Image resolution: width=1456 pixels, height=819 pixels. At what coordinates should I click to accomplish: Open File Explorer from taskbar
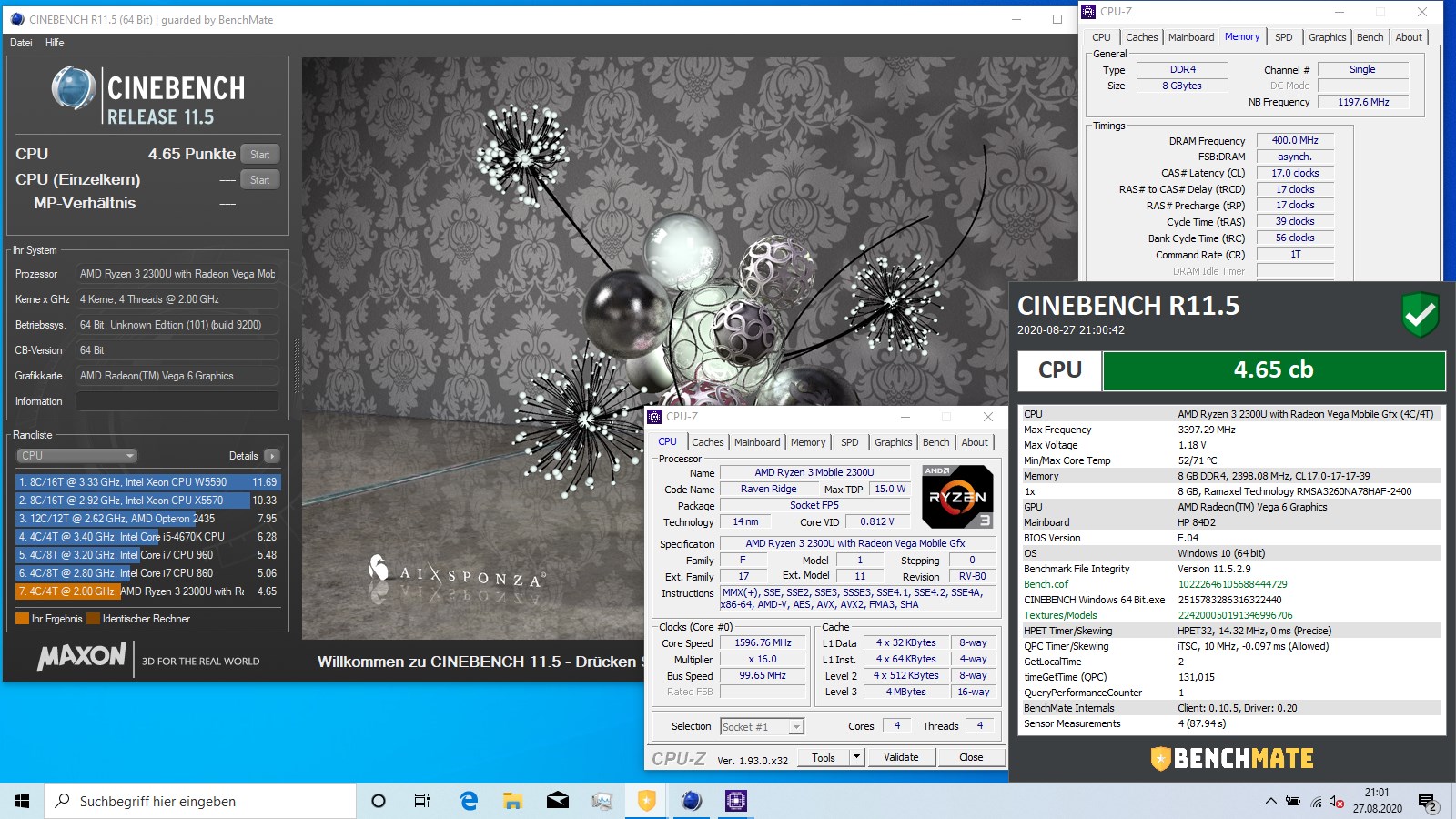click(513, 801)
